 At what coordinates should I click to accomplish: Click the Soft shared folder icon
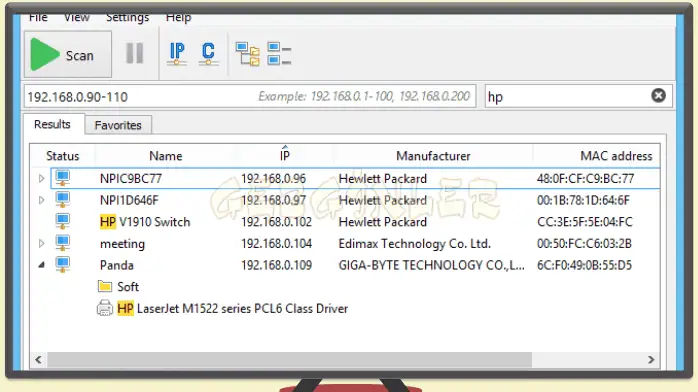pyautogui.click(x=105, y=286)
